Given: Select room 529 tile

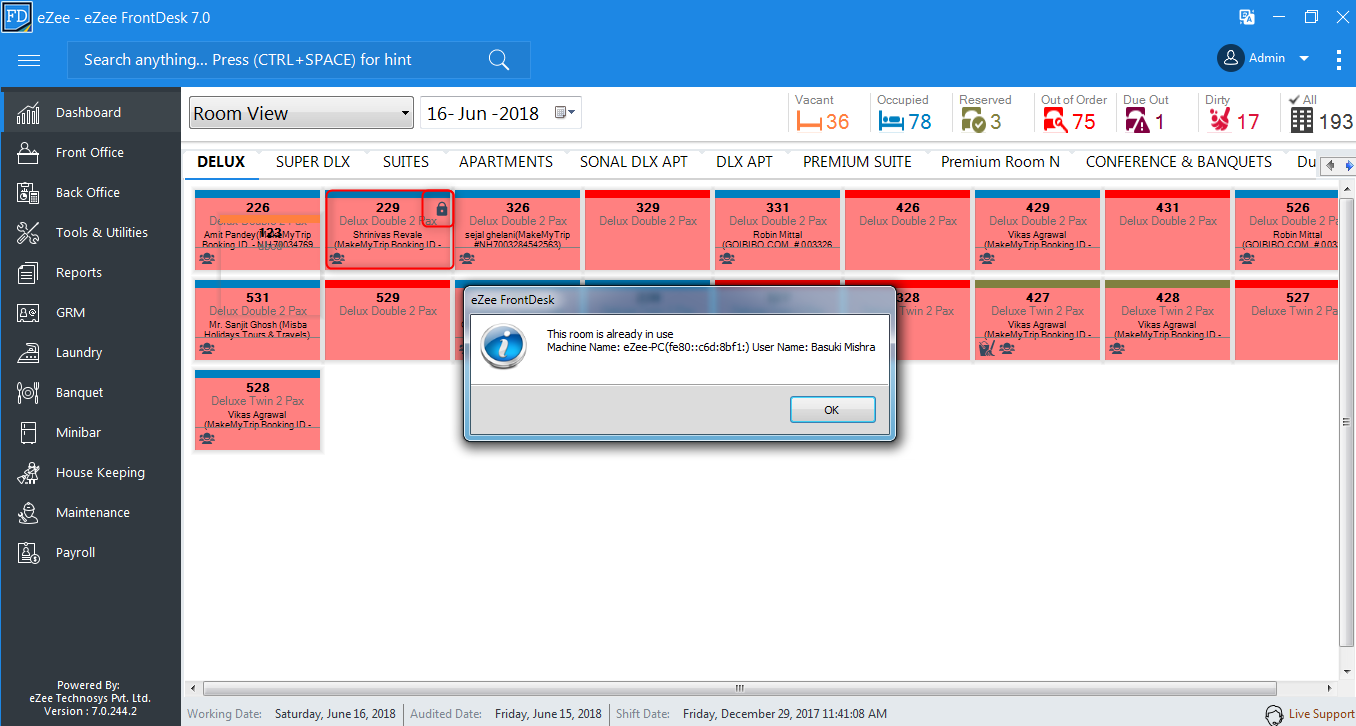Looking at the screenshot, I should click(388, 320).
